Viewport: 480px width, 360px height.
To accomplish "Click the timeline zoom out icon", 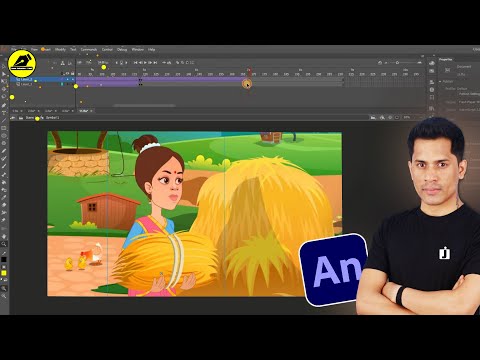I will click(386, 63).
